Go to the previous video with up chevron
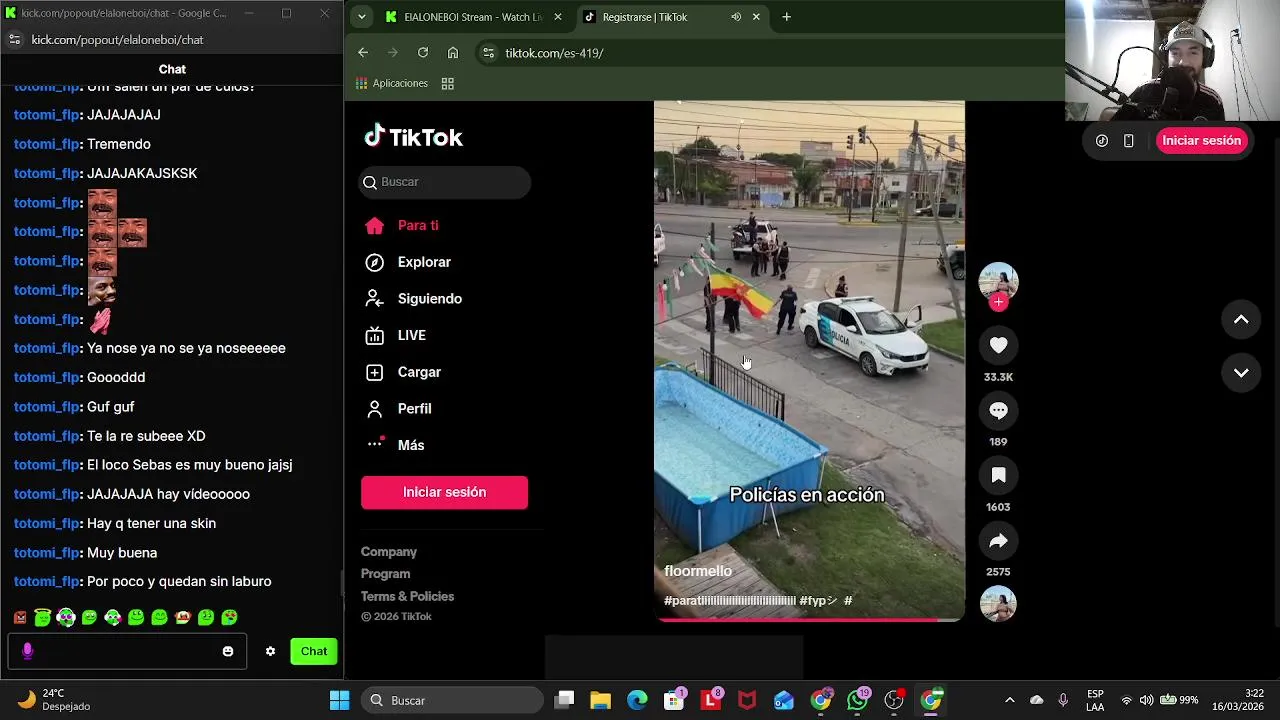Image resolution: width=1280 pixels, height=720 pixels. point(1241,320)
